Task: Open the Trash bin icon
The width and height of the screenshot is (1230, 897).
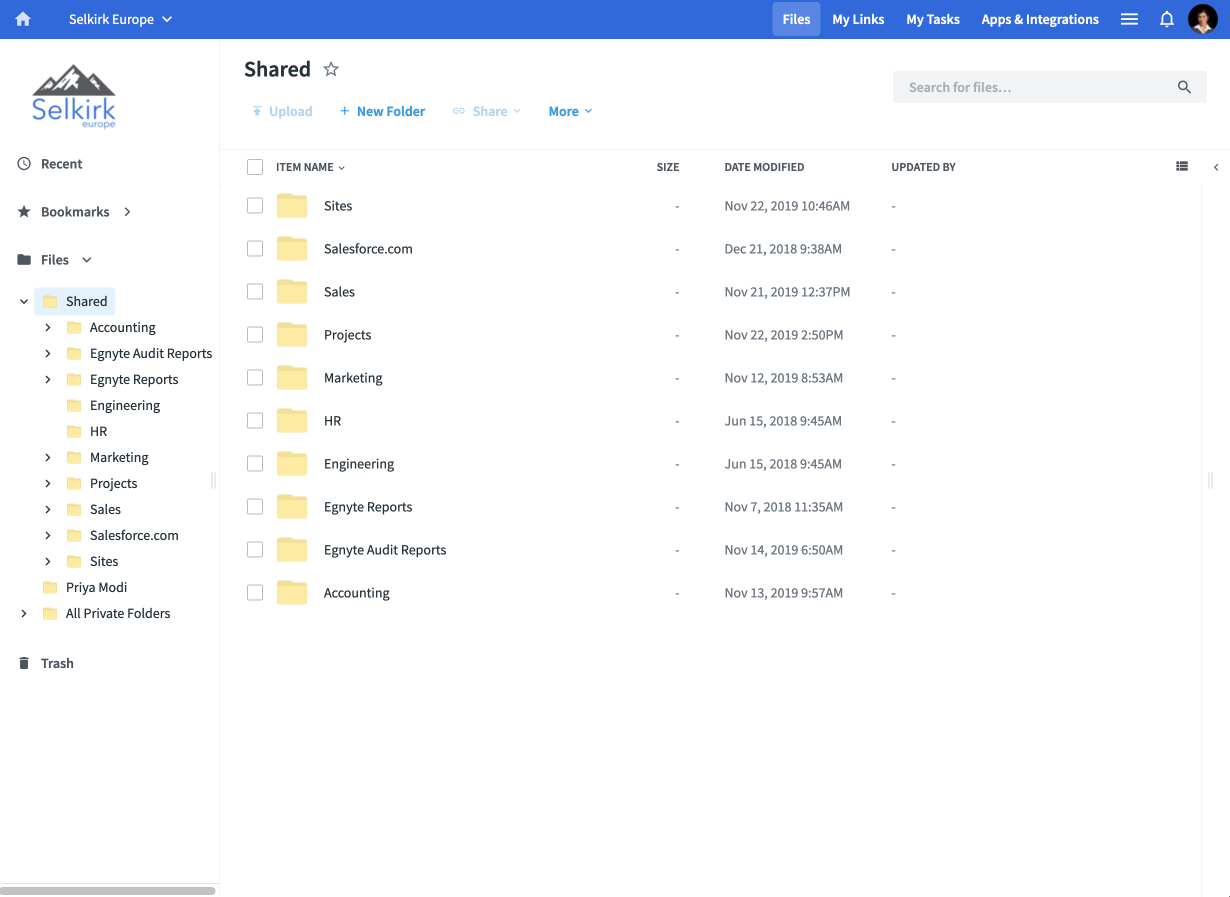Action: [x=24, y=663]
